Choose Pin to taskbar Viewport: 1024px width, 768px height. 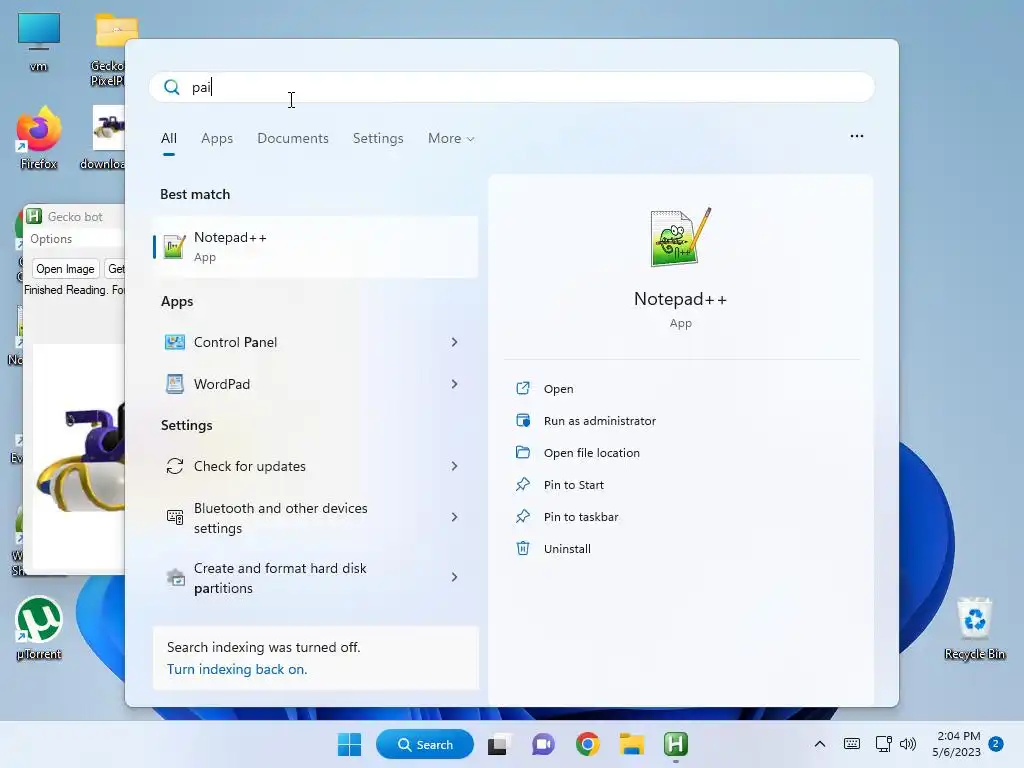tap(581, 517)
